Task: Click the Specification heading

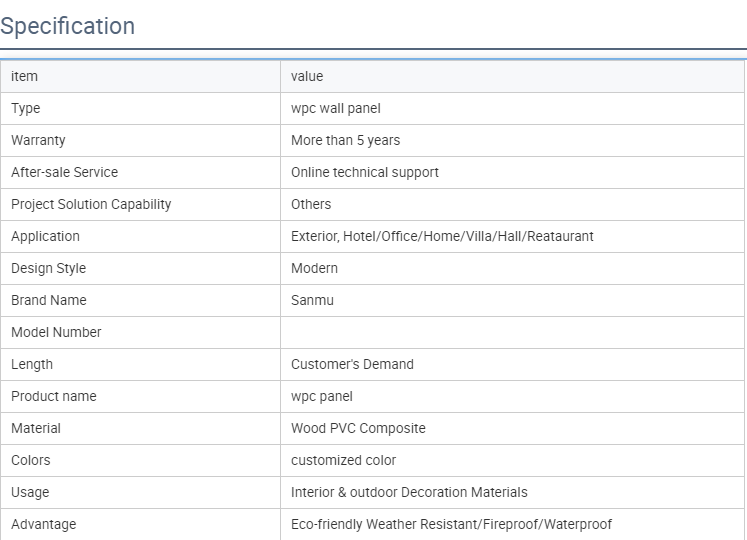Action: (x=68, y=26)
